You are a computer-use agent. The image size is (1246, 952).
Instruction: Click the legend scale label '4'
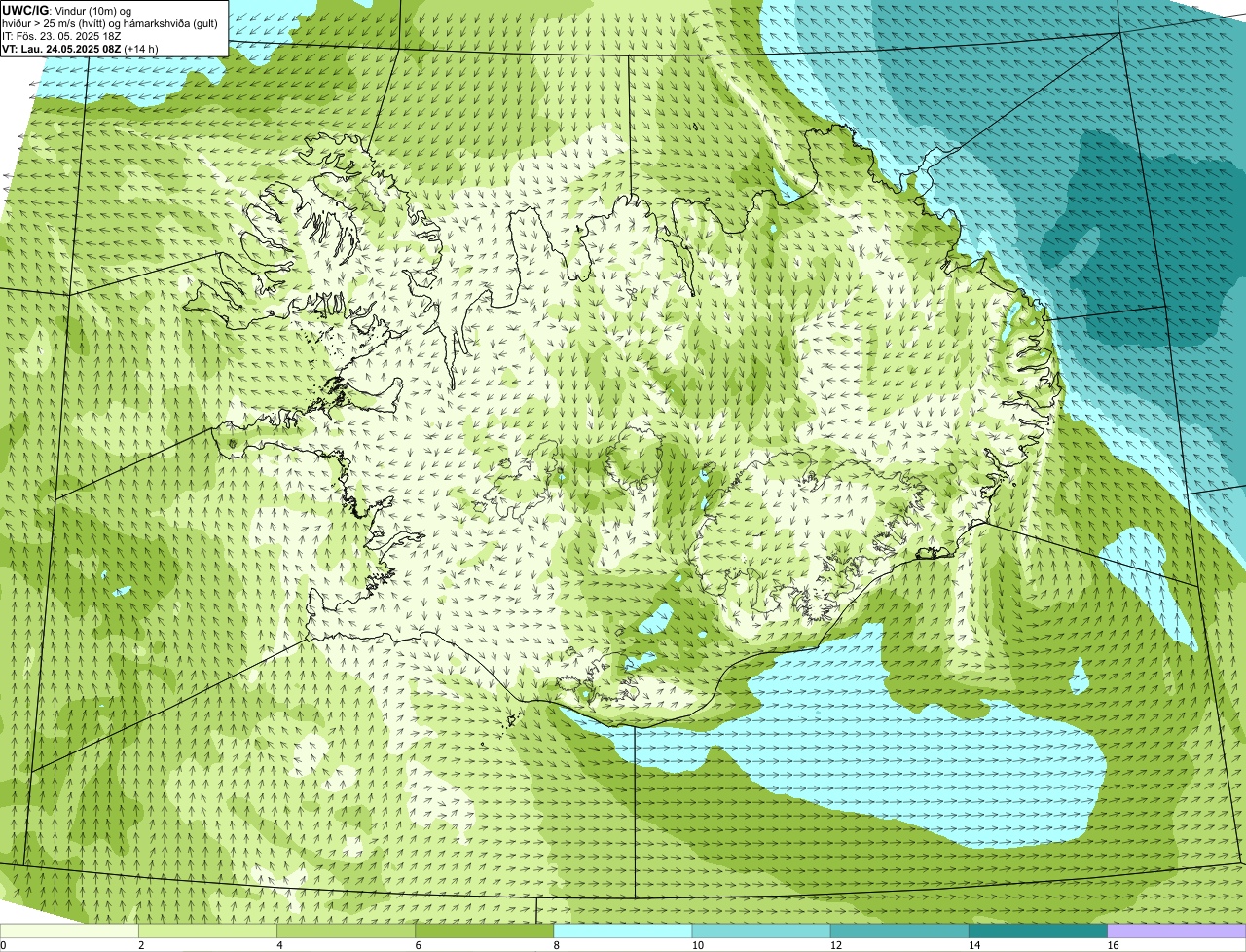point(279,945)
